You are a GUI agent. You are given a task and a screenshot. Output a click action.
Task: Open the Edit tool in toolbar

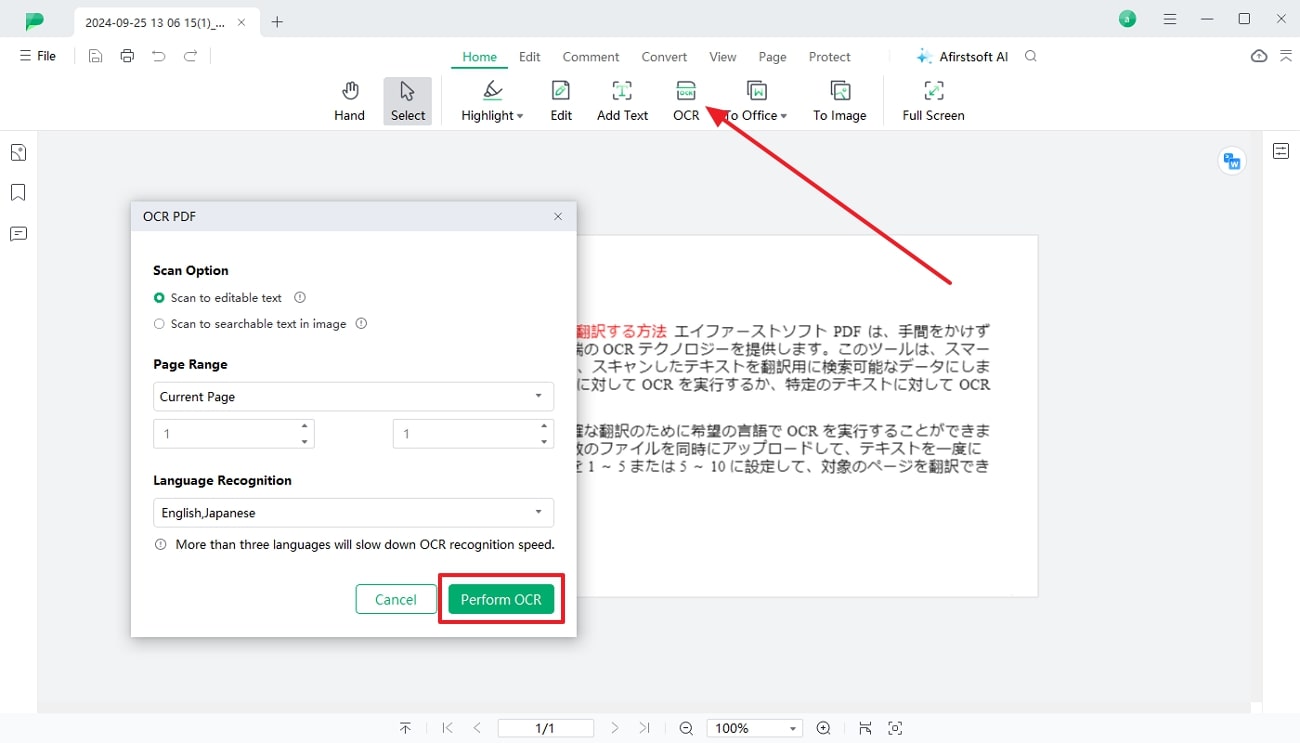[x=561, y=101]
